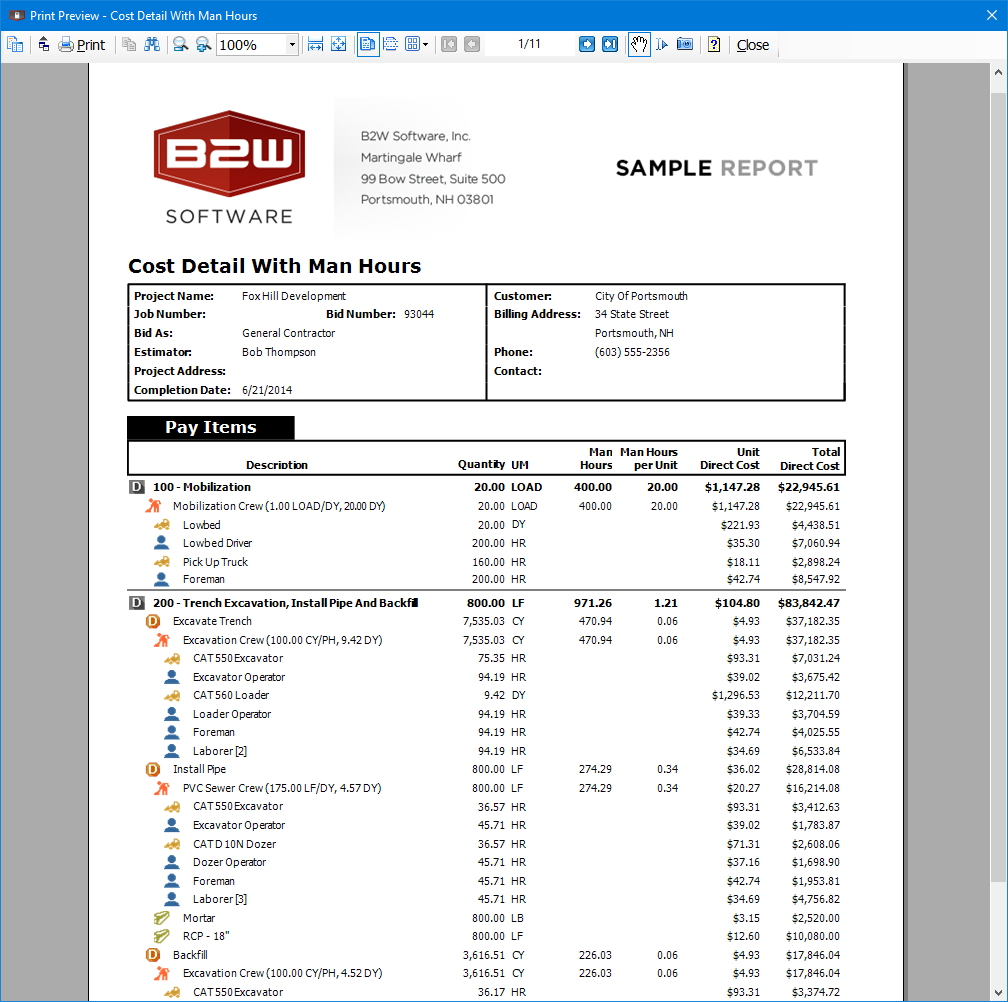This screenshot has width=1008, height=1002.
Task: Go to first page
Action: (449, 44)
